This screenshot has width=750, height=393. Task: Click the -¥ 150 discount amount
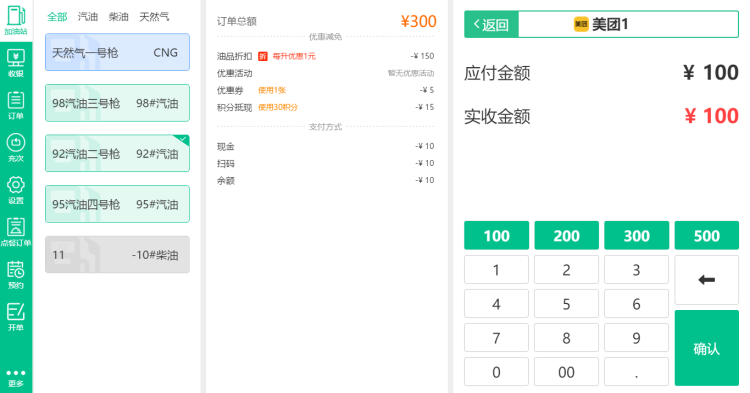pyautogui.click(x=422, y=56)
